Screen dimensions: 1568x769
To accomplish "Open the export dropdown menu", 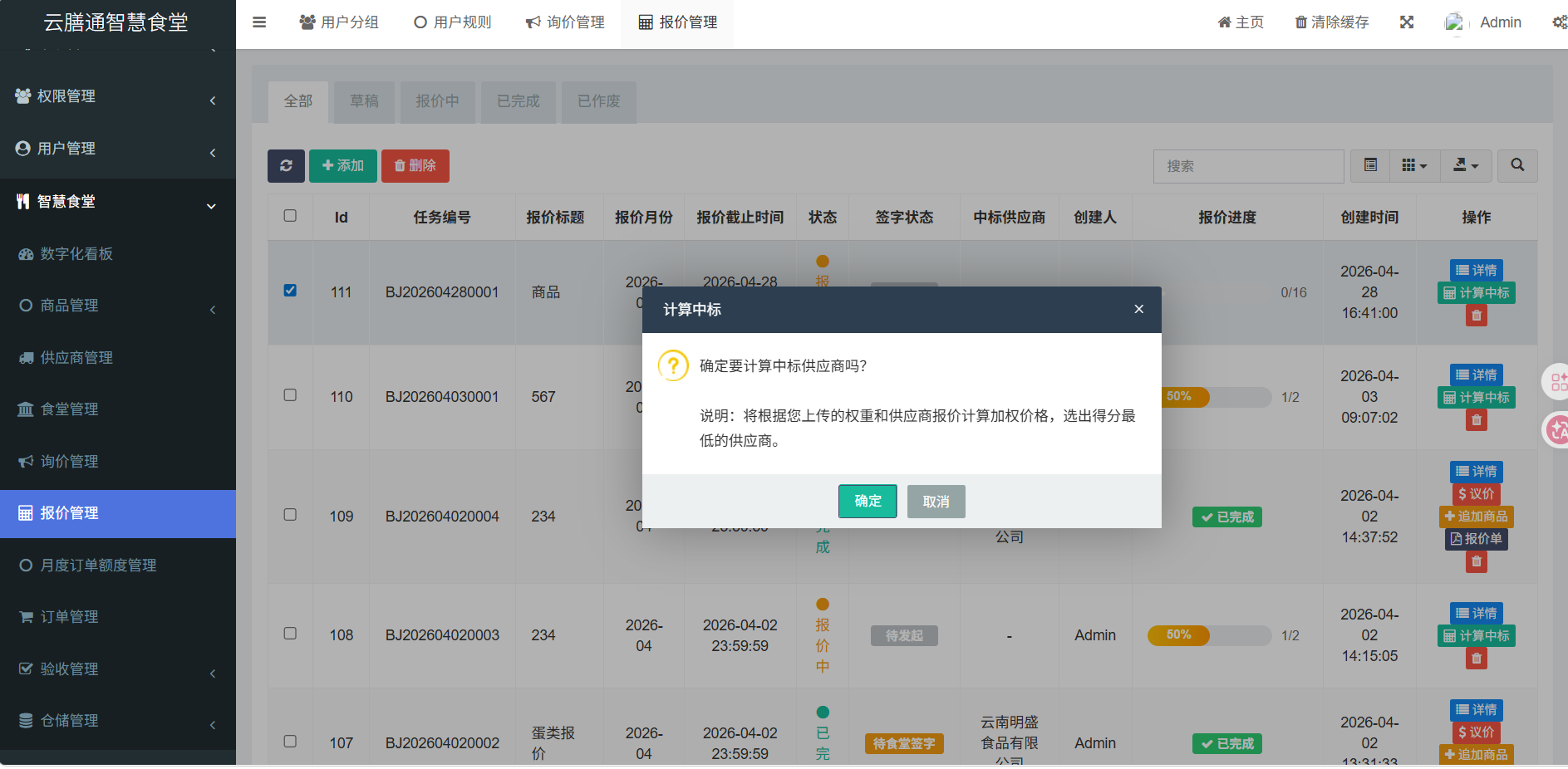I will tap(1465, 166).
